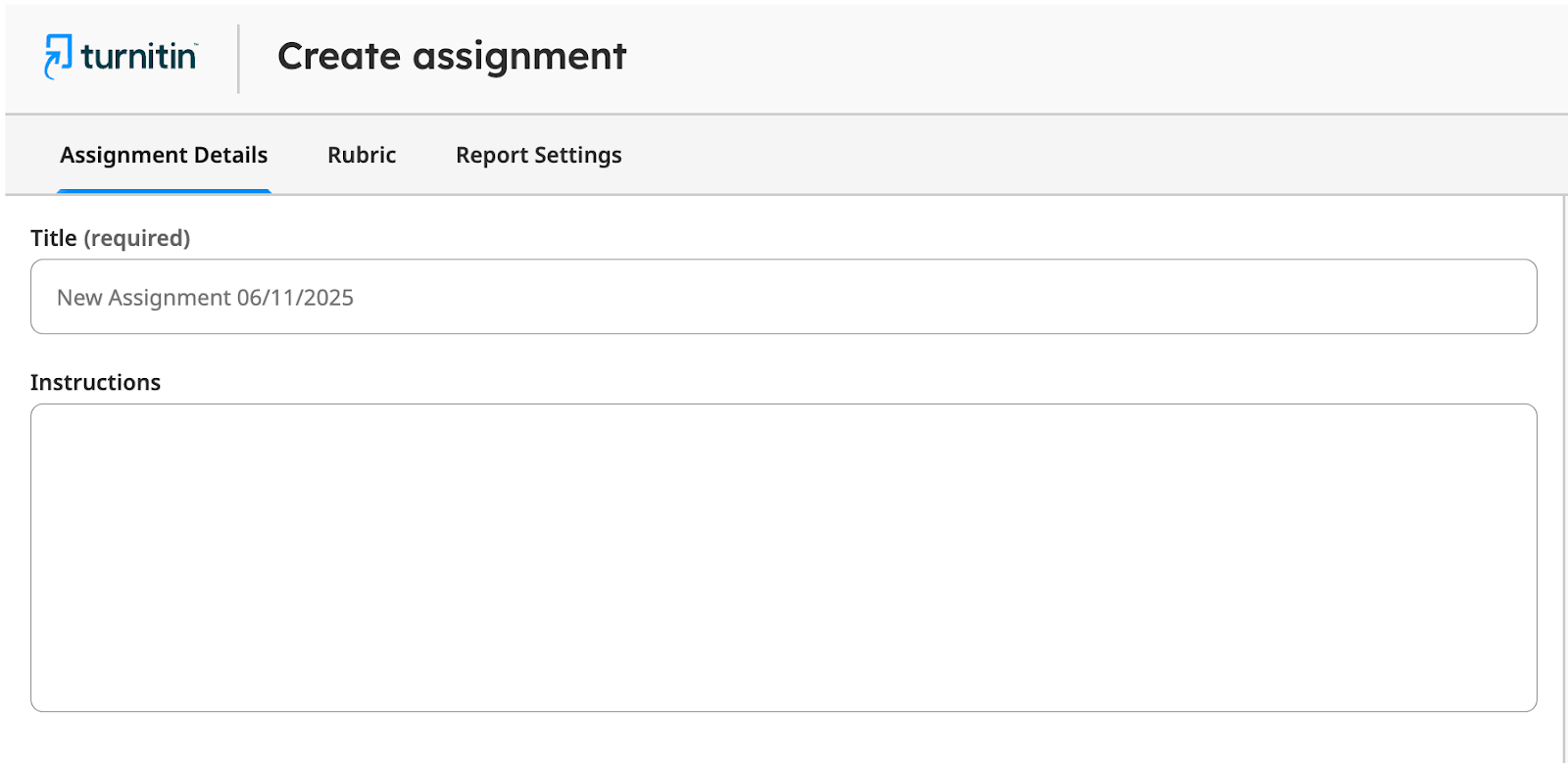This screenshot has height=763, width=1568.
Task: Click the page's right-edge vertical scrollbar
Action: tap(1564, 478)
